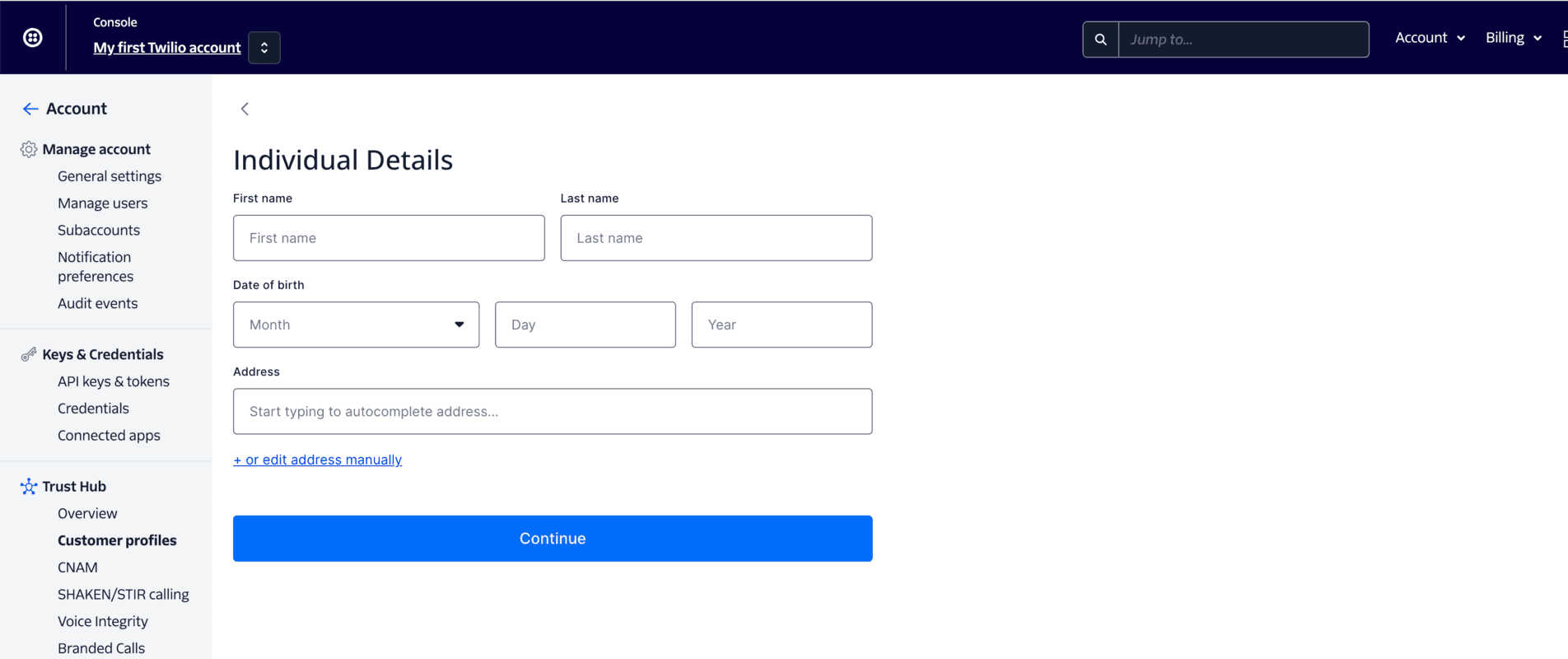The image size is (1568, 659).
Task: Open the Month dropdown
Action: [356, 325]
